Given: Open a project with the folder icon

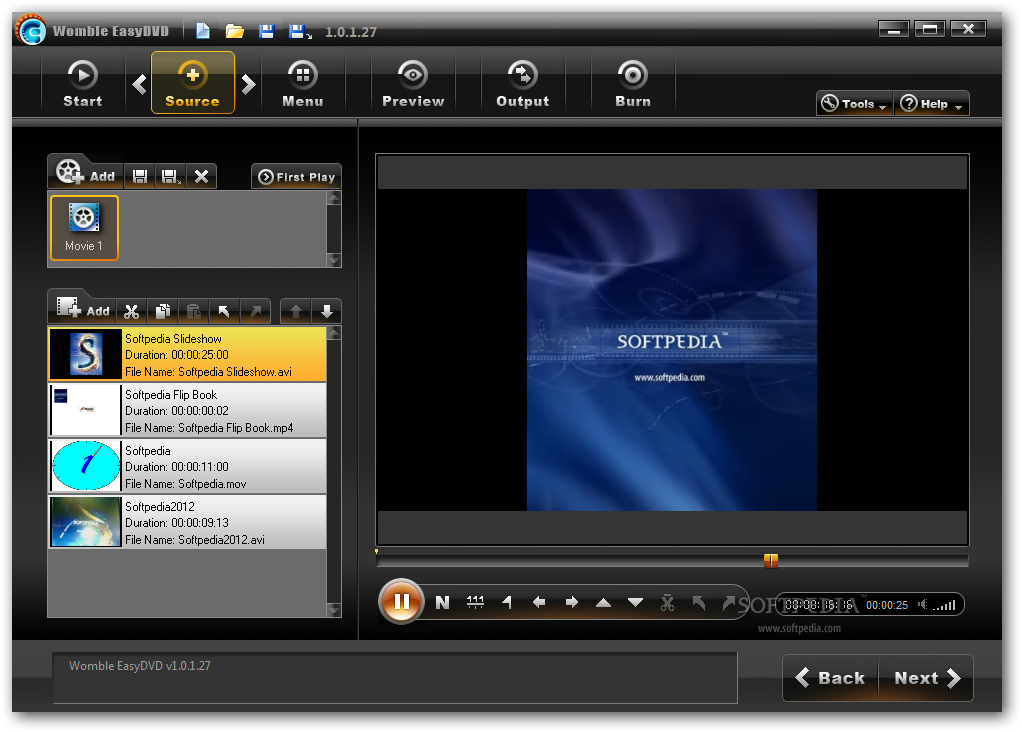Looking at the screenshot, I should tap(235, 31).
